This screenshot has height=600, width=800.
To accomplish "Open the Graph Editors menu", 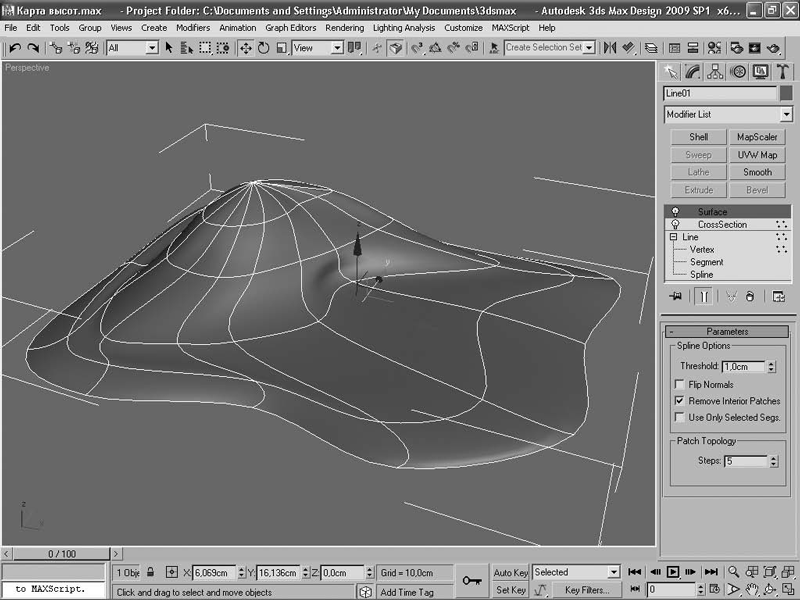I will [x=291, y=28].
